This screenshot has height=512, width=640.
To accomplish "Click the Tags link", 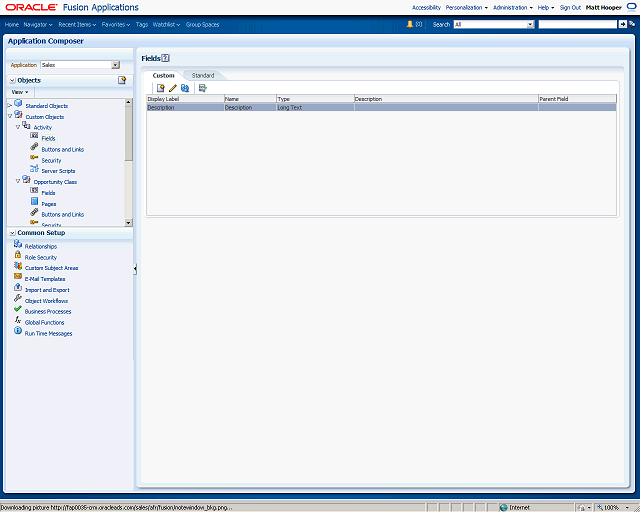I will [x=142, y=24].
